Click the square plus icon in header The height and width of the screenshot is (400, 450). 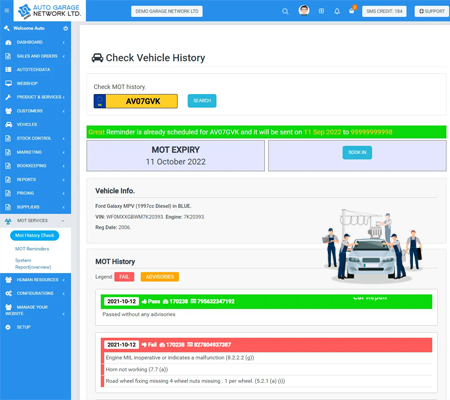coord(321,11)
